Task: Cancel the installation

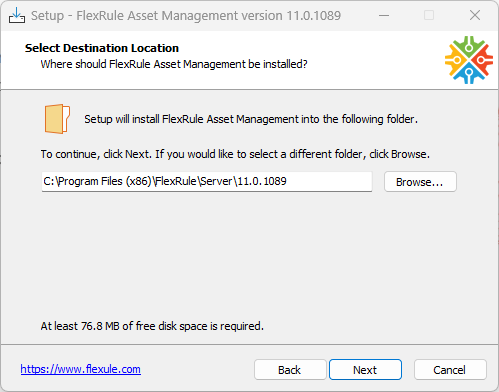Action: 450,370
